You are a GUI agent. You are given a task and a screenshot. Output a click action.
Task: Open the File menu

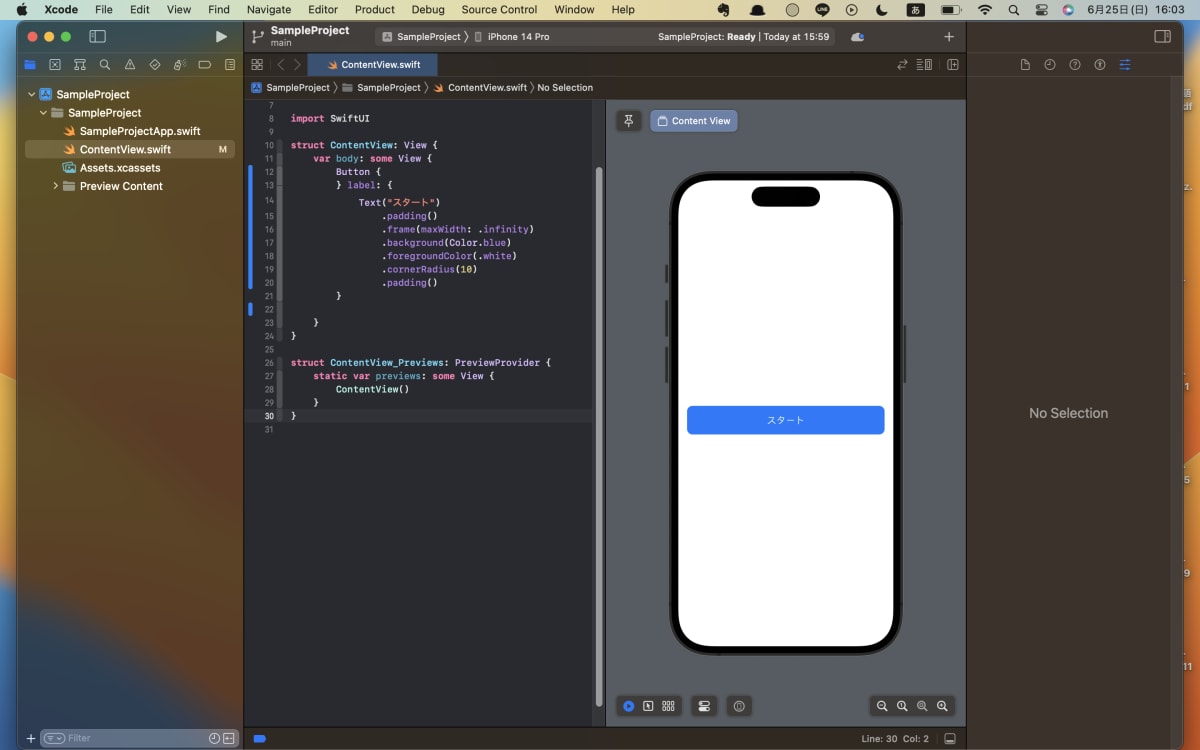coord(104,9)
